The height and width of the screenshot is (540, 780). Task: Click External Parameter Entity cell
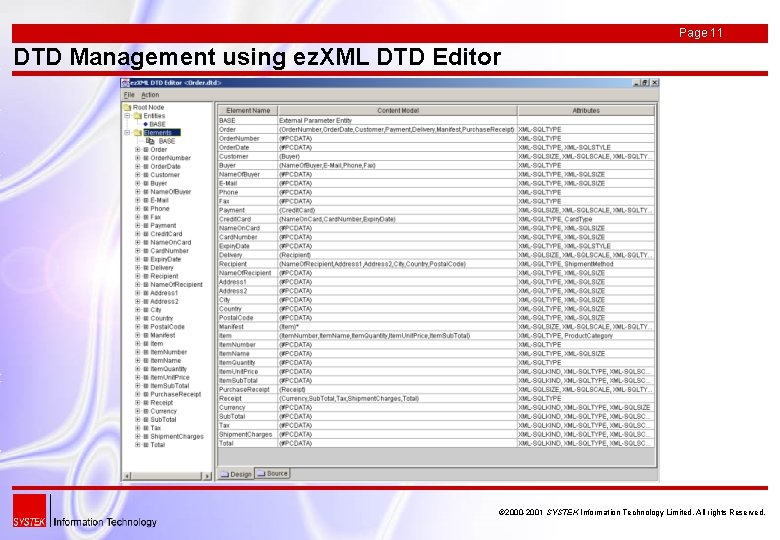tap(397, 120)
